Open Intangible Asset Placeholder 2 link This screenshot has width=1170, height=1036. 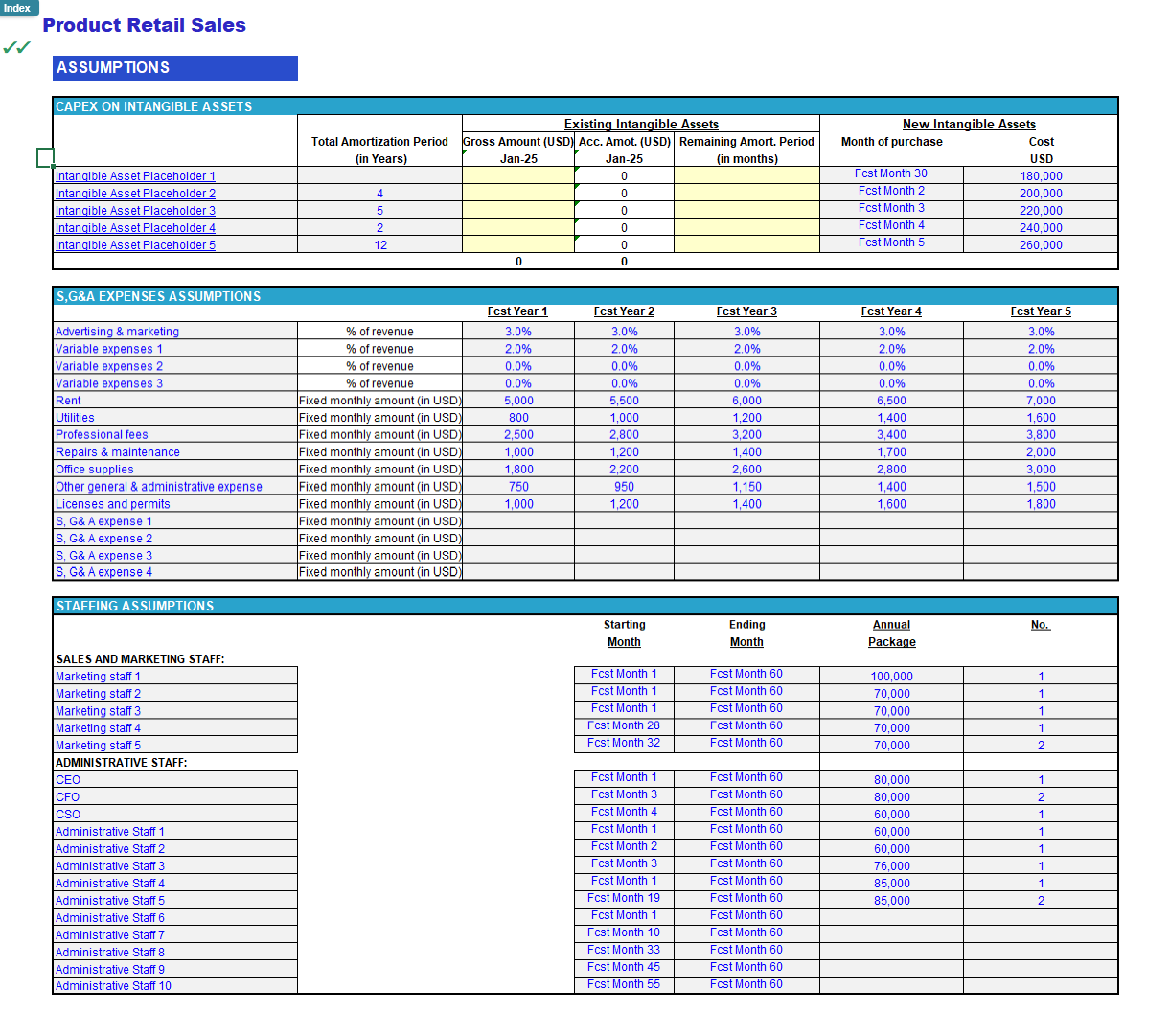click(135, 194)
